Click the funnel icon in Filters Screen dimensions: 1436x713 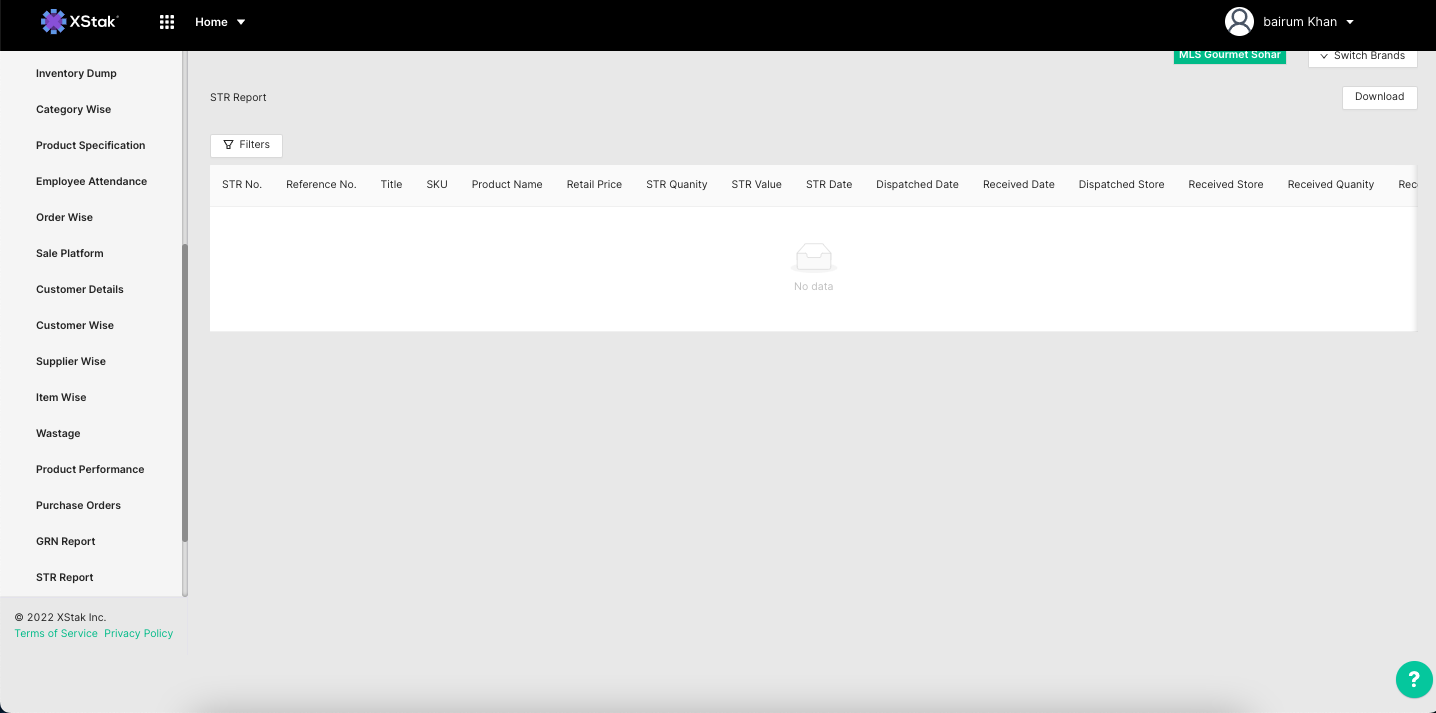(x=229, y=145)
